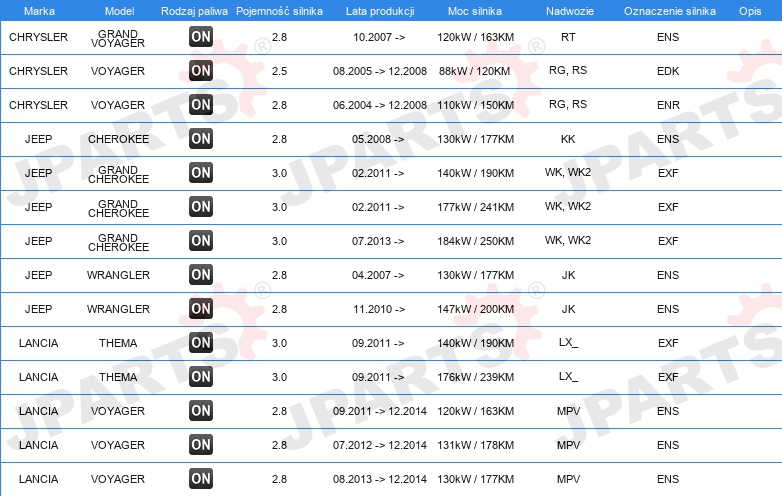Select the Rodzaj paliwa column header

(194, 11)
